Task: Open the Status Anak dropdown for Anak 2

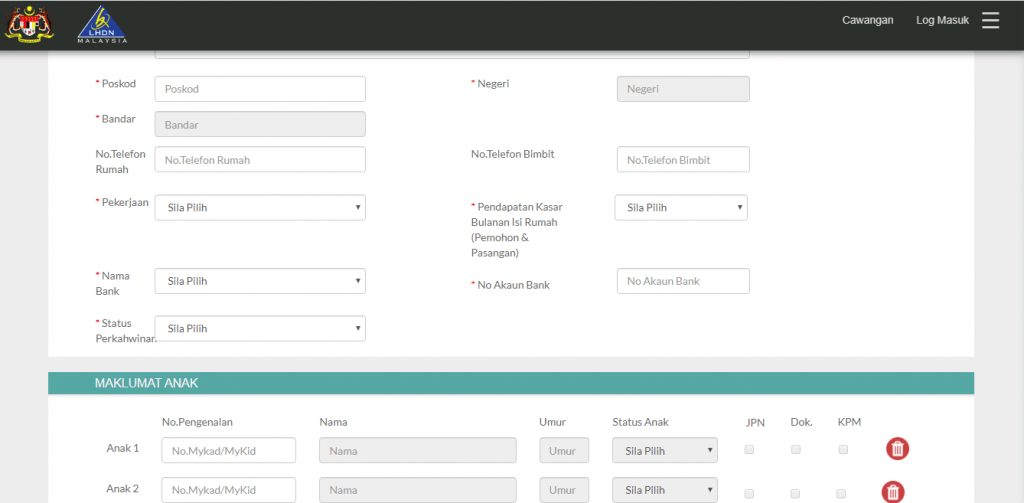Action: tap(665, 490)
